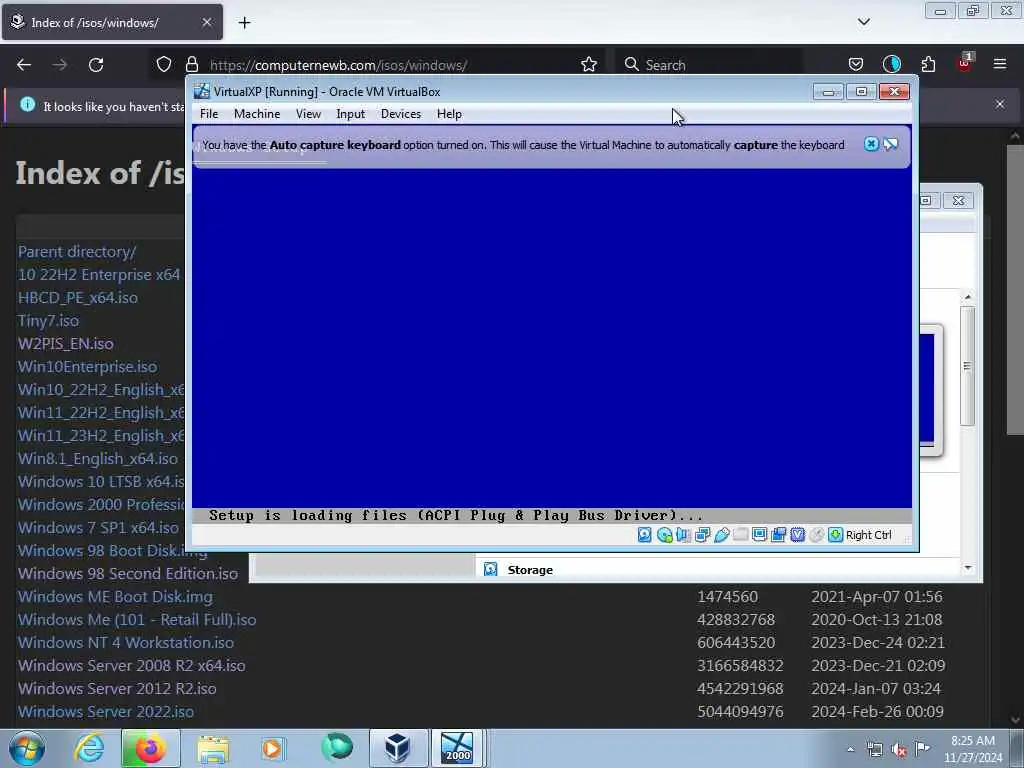Click 'Right Ctrl' host key label

coord(869,535)
